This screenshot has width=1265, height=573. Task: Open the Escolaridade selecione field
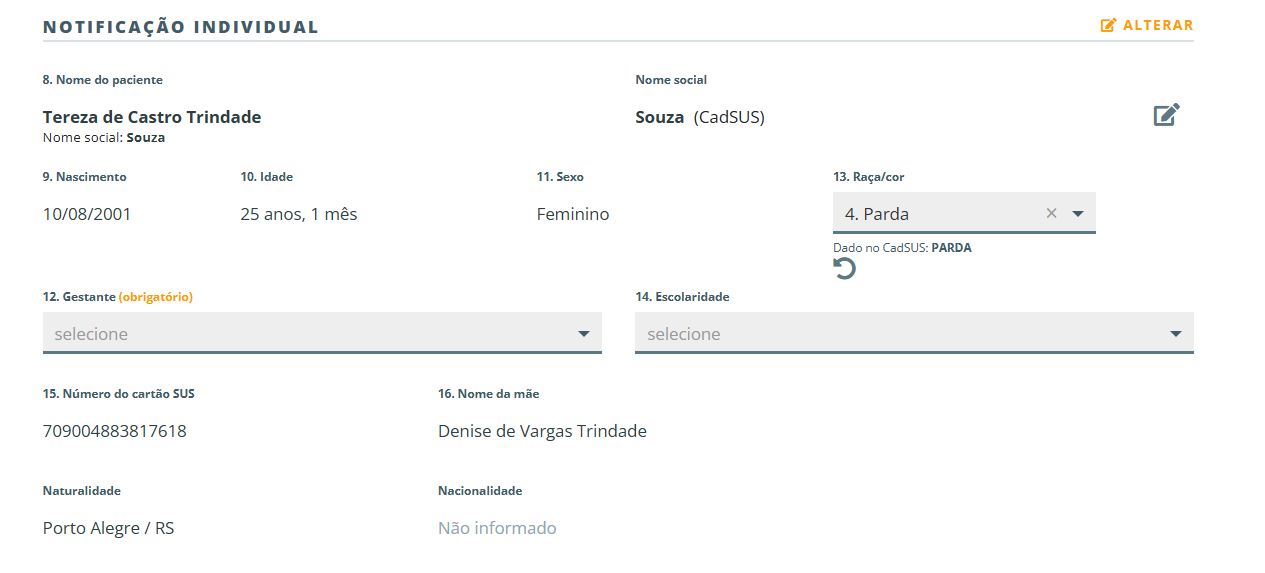point(914,333)
